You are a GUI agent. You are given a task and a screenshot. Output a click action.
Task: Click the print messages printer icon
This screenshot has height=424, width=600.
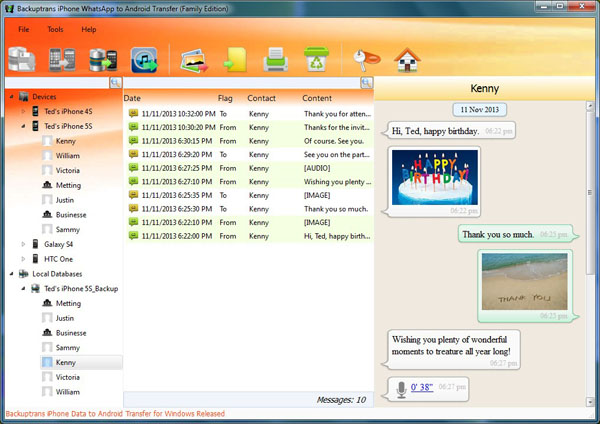coord(276,59)
